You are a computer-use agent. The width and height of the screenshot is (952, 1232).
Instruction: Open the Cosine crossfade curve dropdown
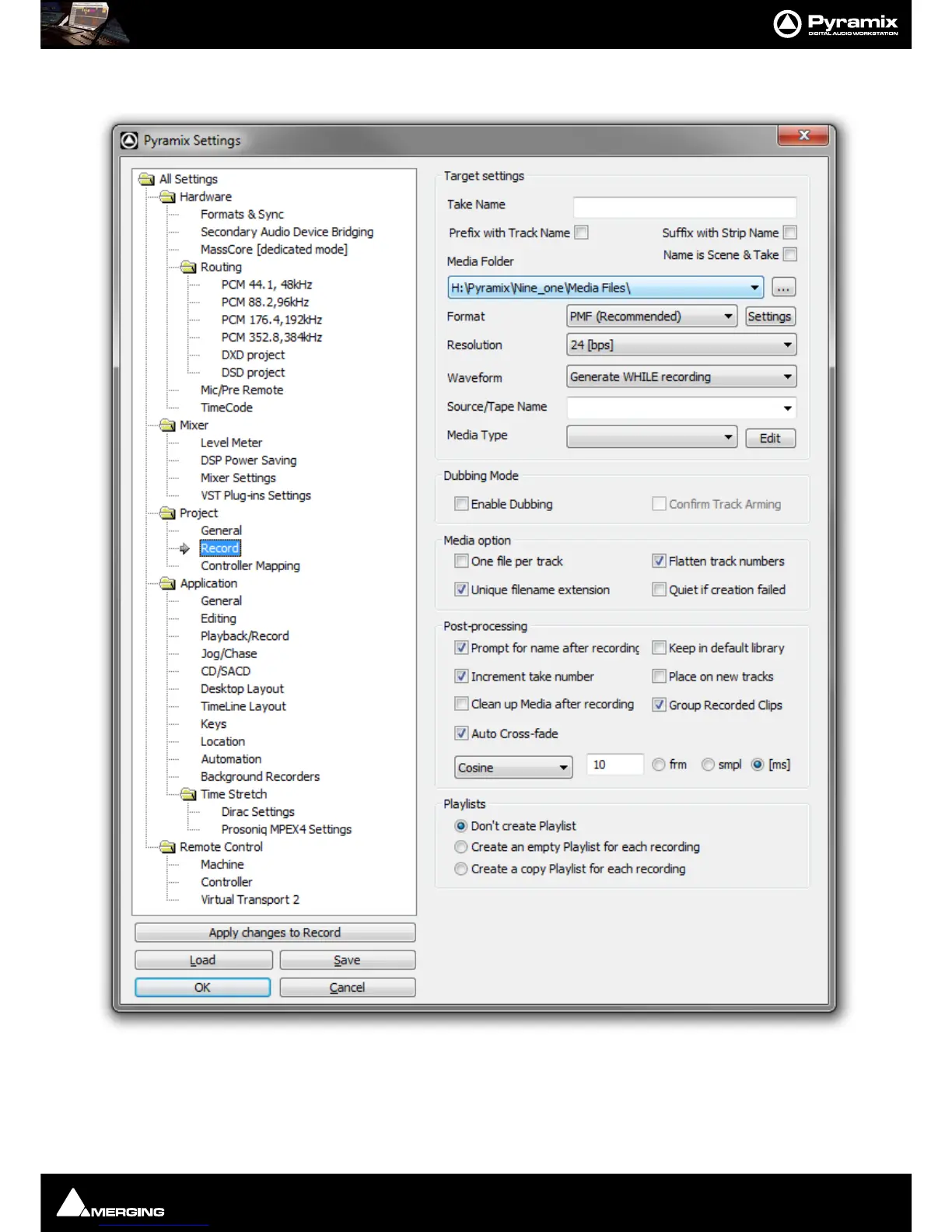[513, 768]
